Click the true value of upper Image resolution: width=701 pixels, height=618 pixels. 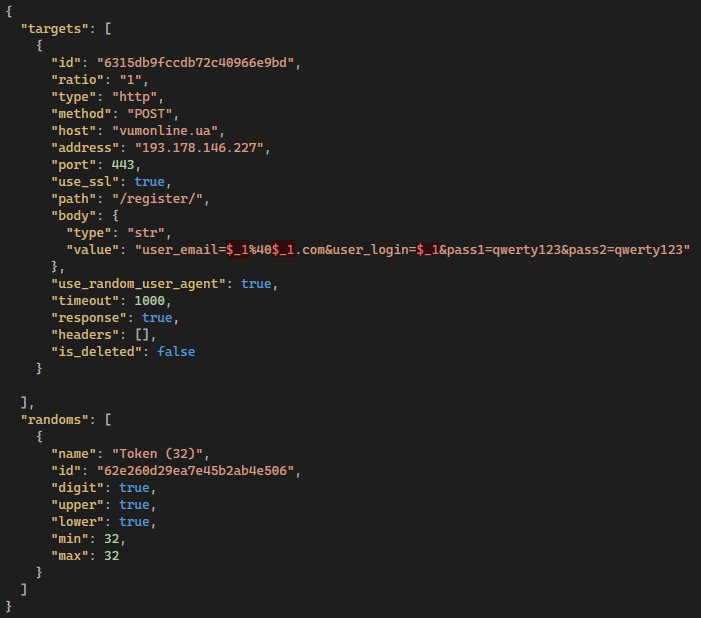pyautogui.click(x=135, y=504)
